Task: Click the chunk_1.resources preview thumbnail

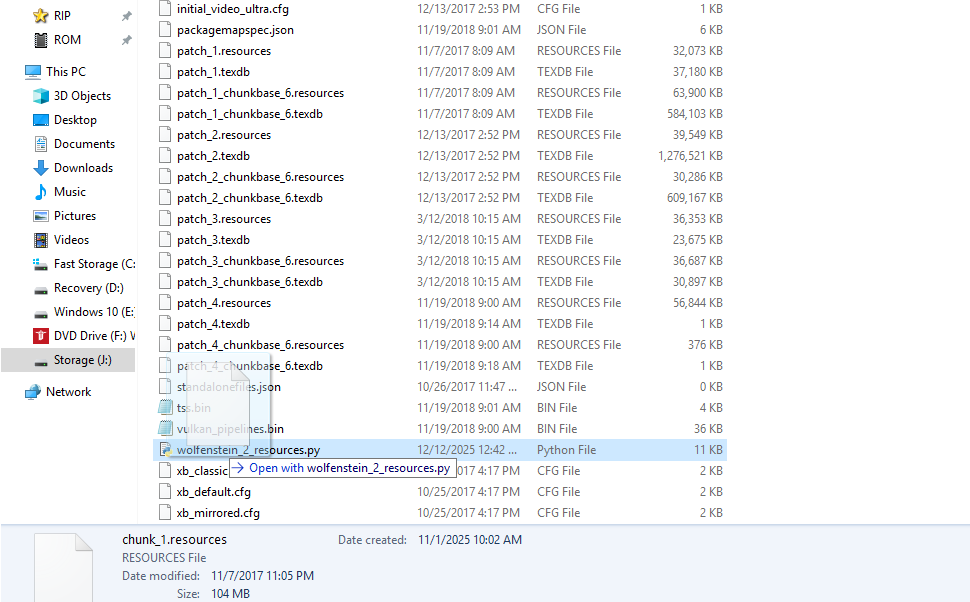Action: pyautogui.click(x=64, y=566)
